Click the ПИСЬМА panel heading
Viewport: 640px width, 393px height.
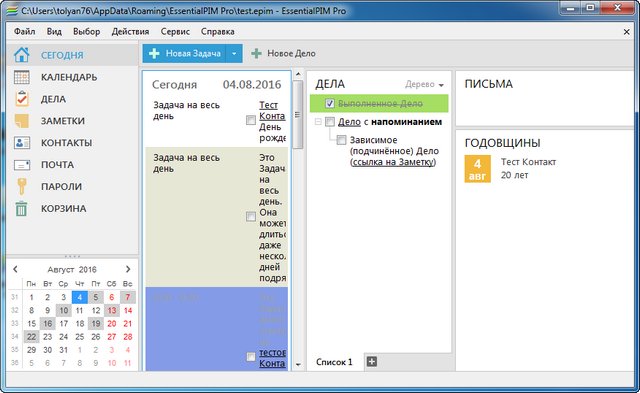(x=489, y=84)
